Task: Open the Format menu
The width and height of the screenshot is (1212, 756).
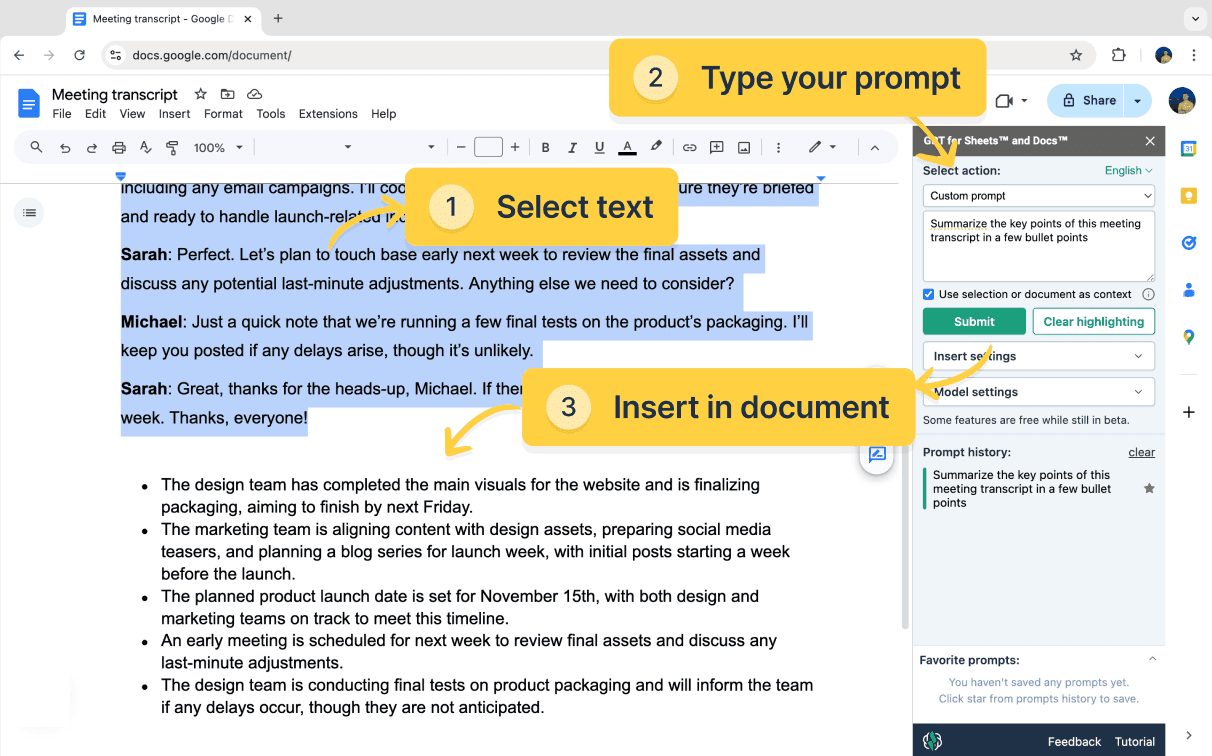Action: (223, 114)
